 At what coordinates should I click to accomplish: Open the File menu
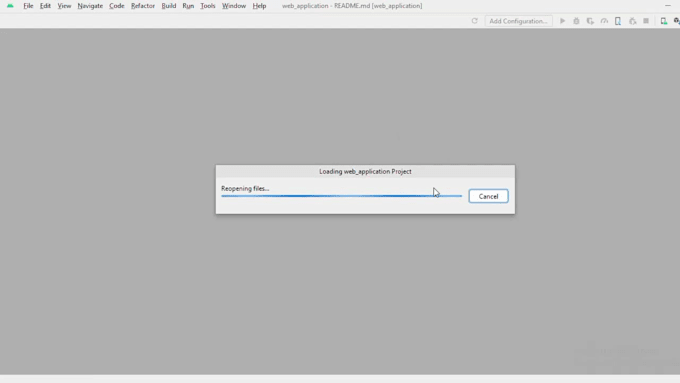pyautogui.click(x=28, y=6)
